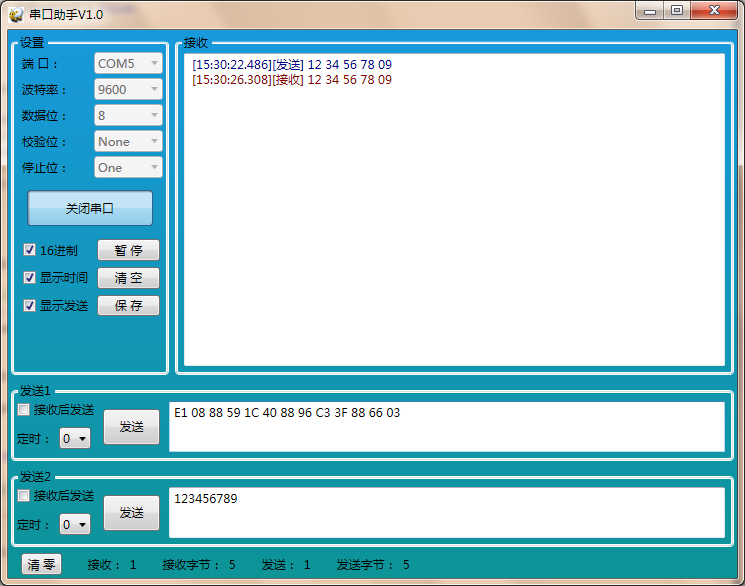The height and width of the screenshot is (586, 745).
Task: Toggle the 显示发送 checkbox
Action: point(29,306)
